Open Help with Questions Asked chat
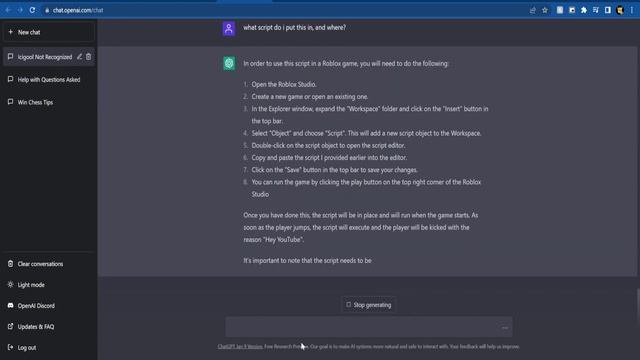Image resolution: width=640 pixels, height=360 pixels. point(49,80)
